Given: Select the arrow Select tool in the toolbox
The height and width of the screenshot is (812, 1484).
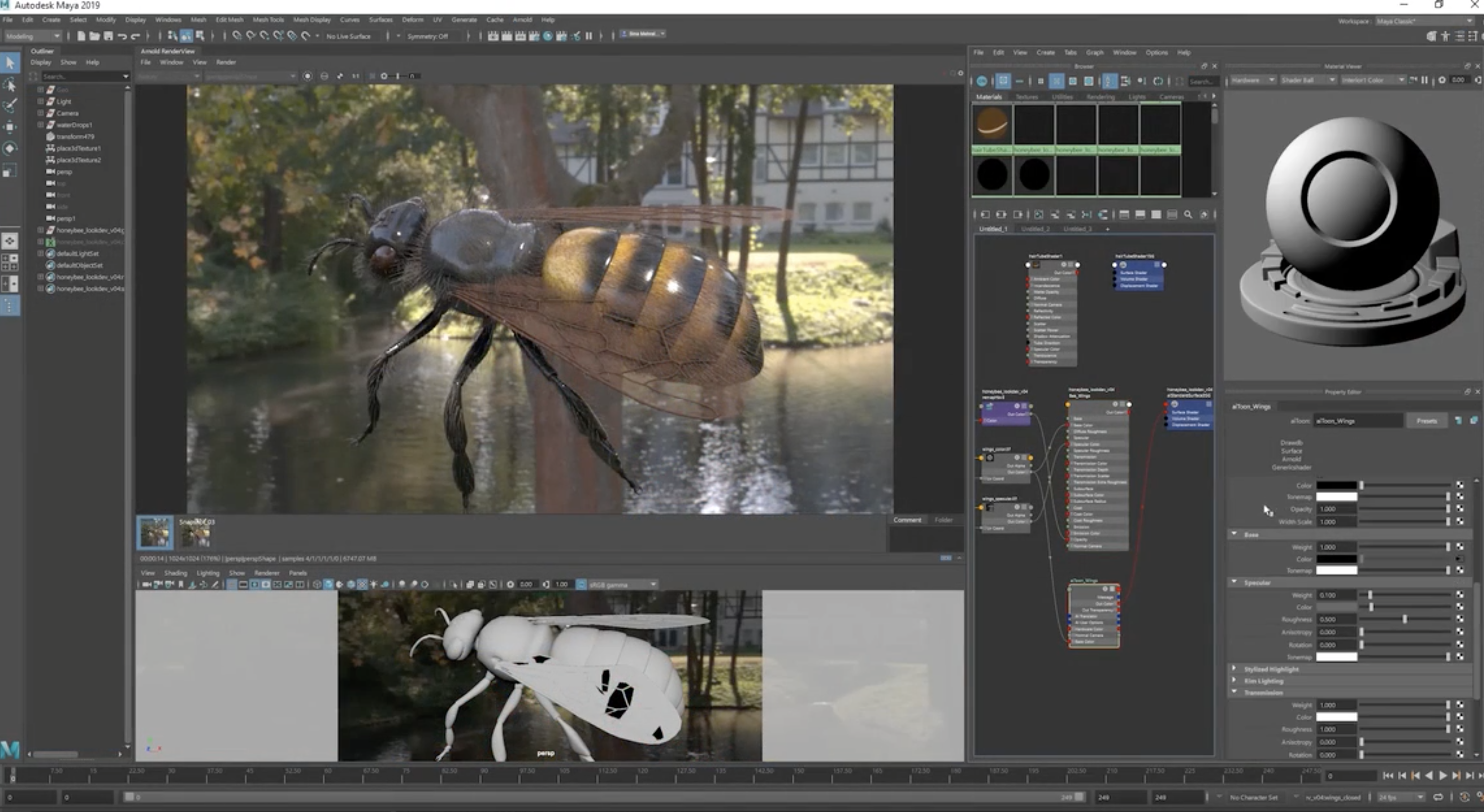Looking at the screenshot, I should [x=10, y=63].
